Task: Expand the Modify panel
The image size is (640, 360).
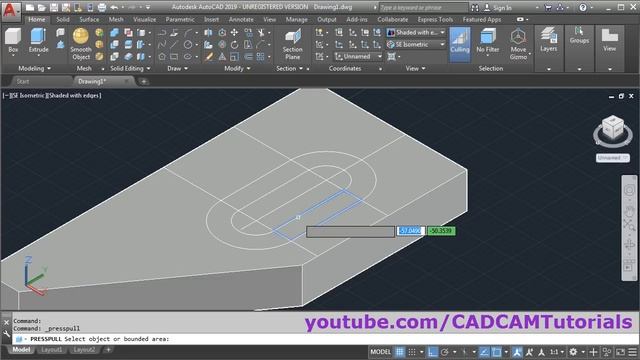Action: [x=237, y=69]
